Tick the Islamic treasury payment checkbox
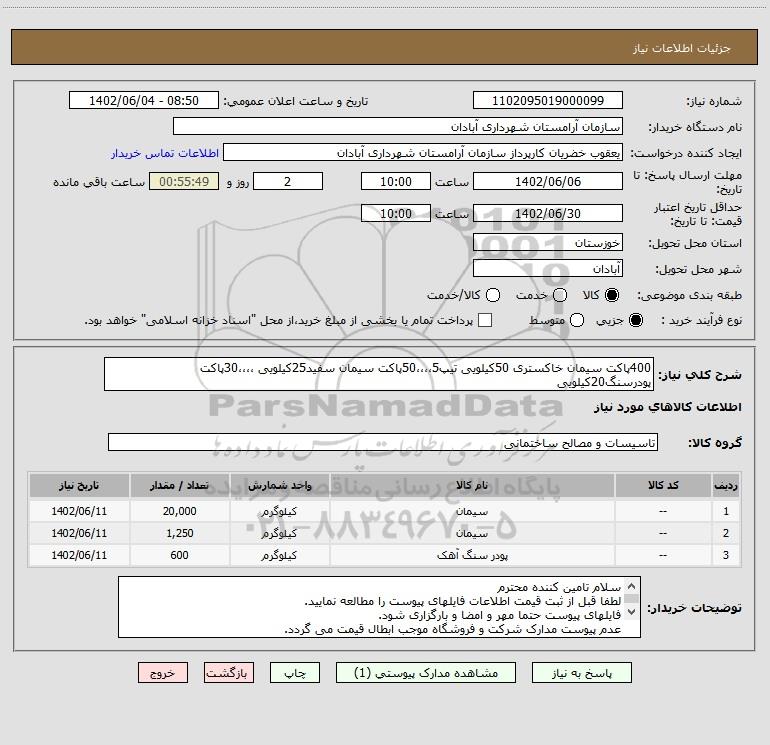Image resolution: width=770 pixels, height=745 pixels. pyautogui.click(x=485, y=320)
